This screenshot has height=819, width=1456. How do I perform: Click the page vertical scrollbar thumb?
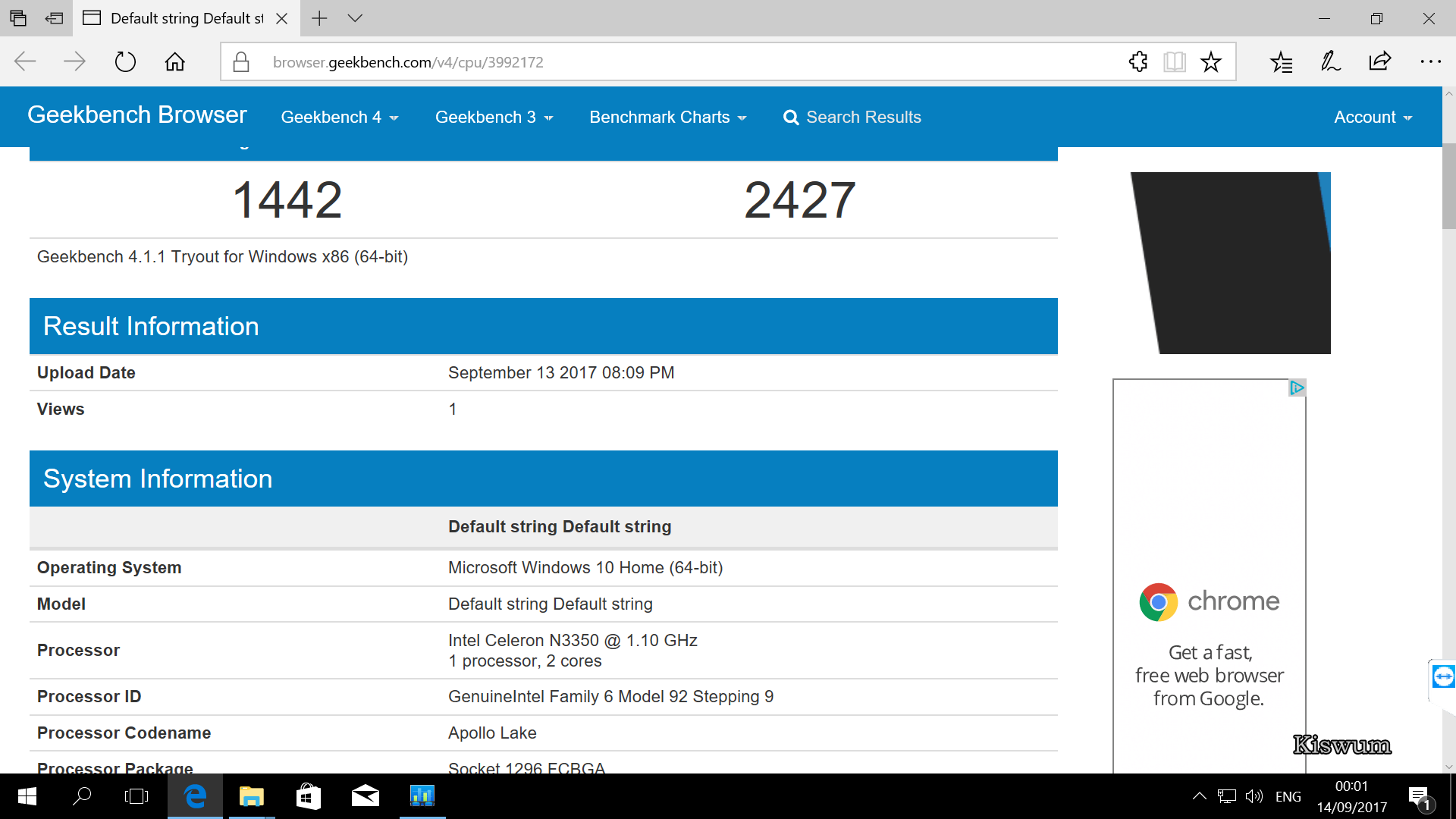tap(1448, 186)
